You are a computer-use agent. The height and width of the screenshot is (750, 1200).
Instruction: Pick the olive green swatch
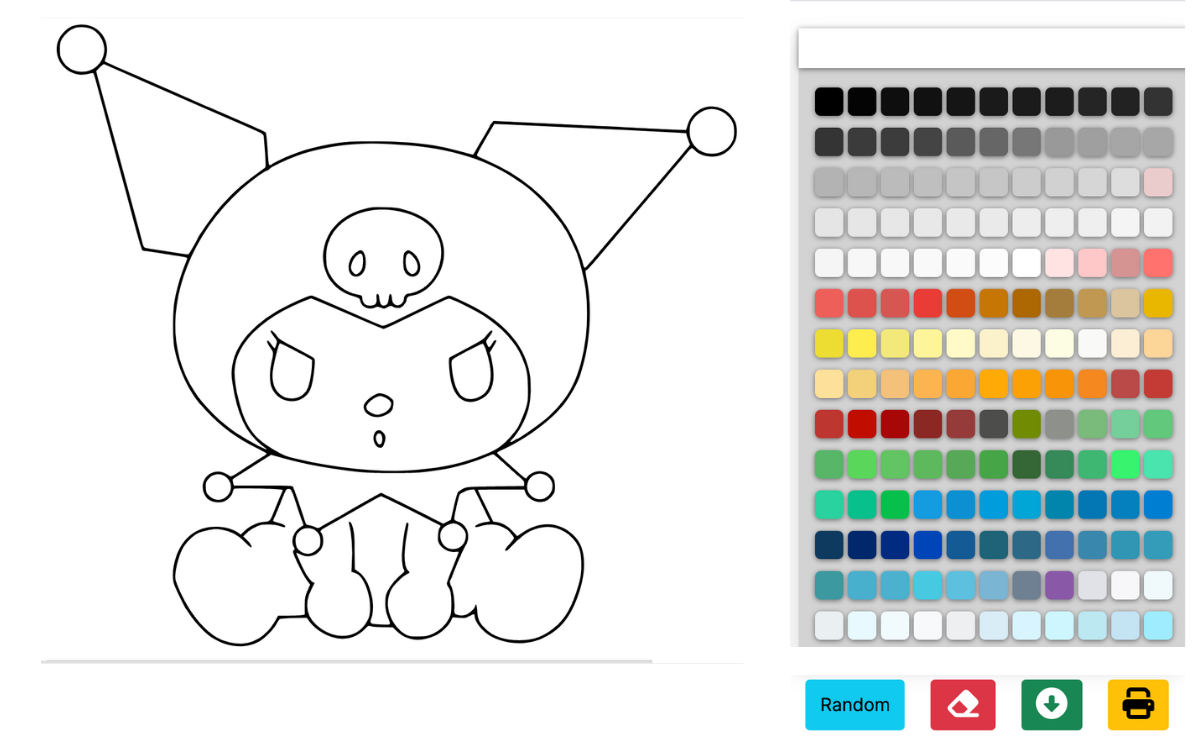pos(1026,424)
